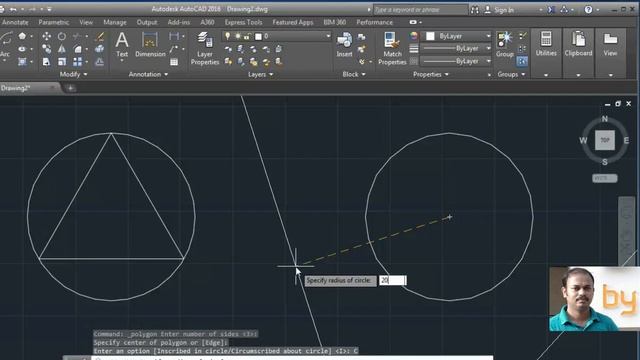The image size is (640, 360).
Task: Click the WCS button below ViewCube
Action: coord(604,178)
